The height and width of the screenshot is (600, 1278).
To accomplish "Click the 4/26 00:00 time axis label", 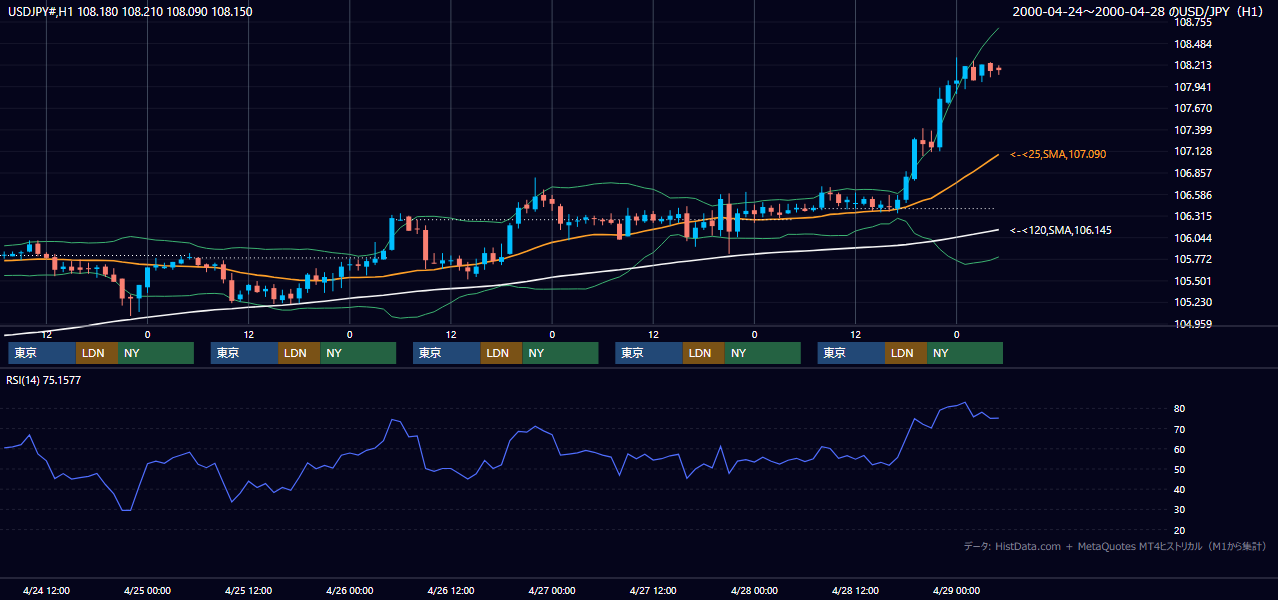I will (349, 590).
